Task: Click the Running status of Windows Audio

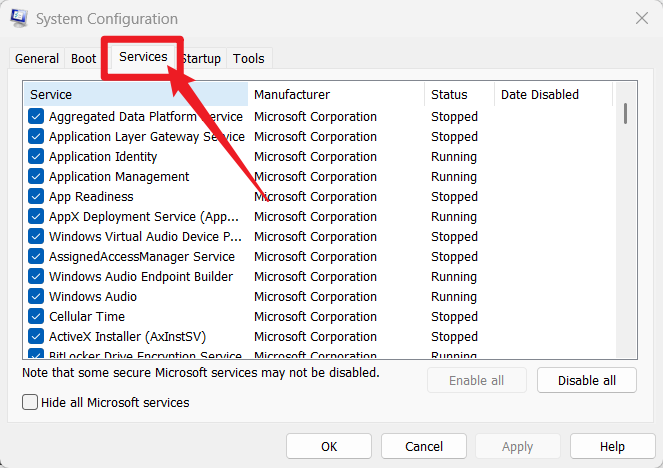Action: pos(454,297)
